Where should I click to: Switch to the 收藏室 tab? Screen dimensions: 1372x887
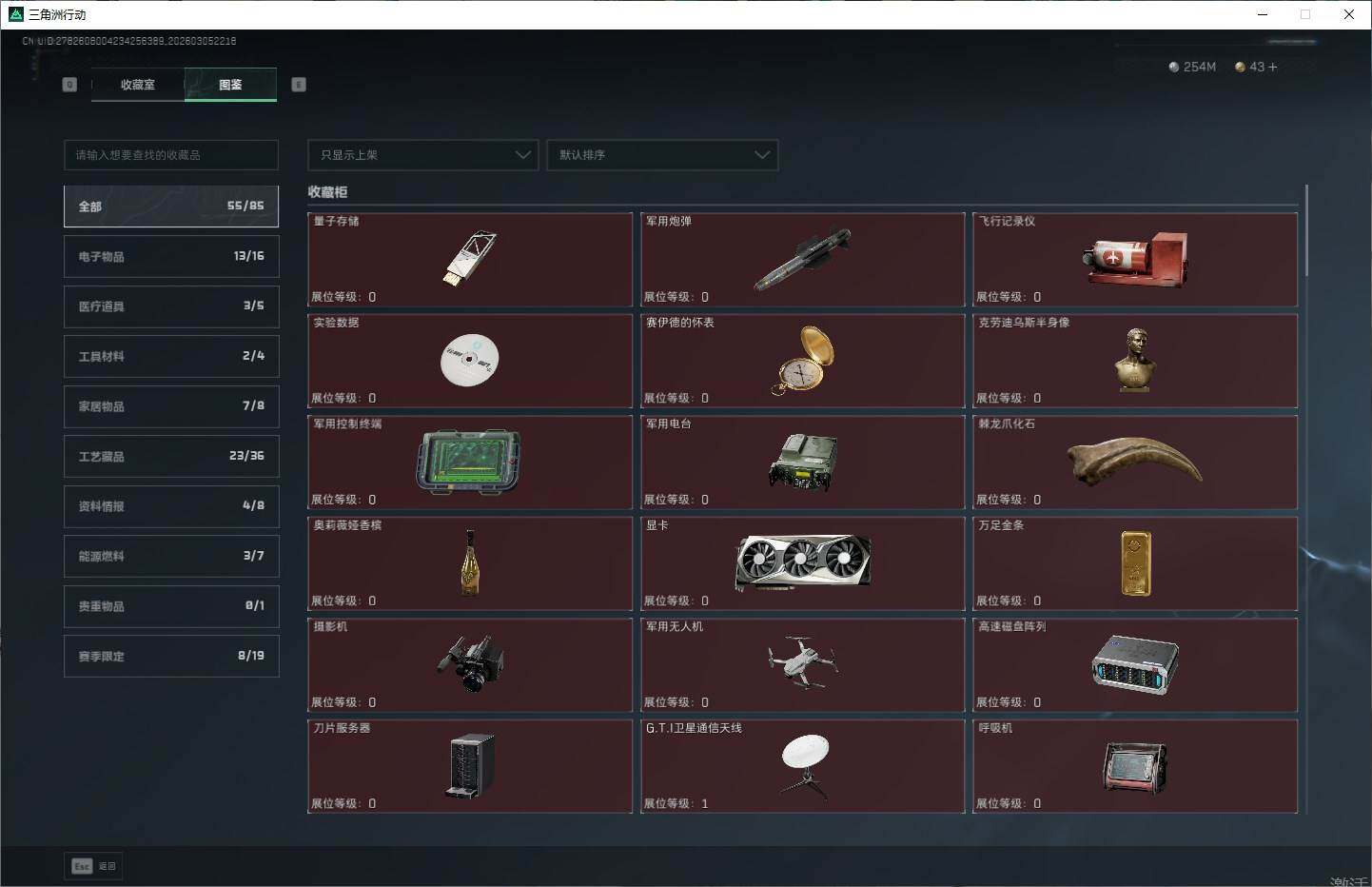point(138,85)
